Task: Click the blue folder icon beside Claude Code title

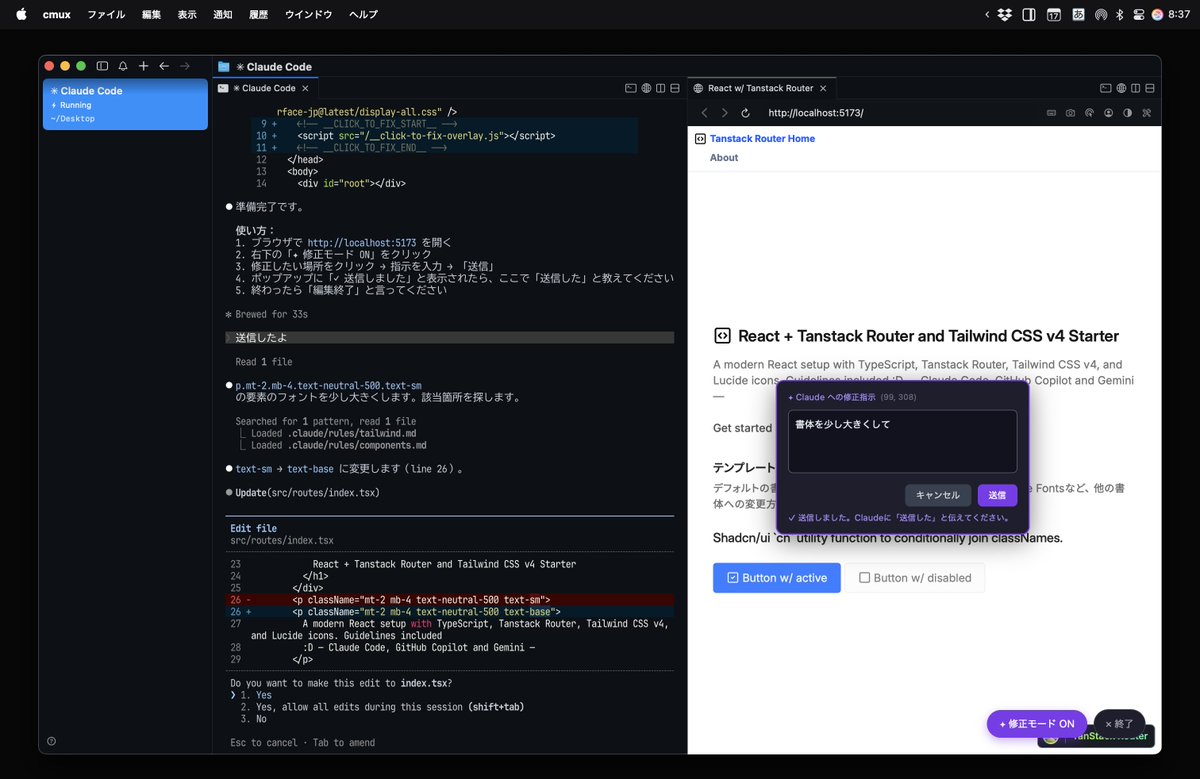Action: [x=224, y=66]
